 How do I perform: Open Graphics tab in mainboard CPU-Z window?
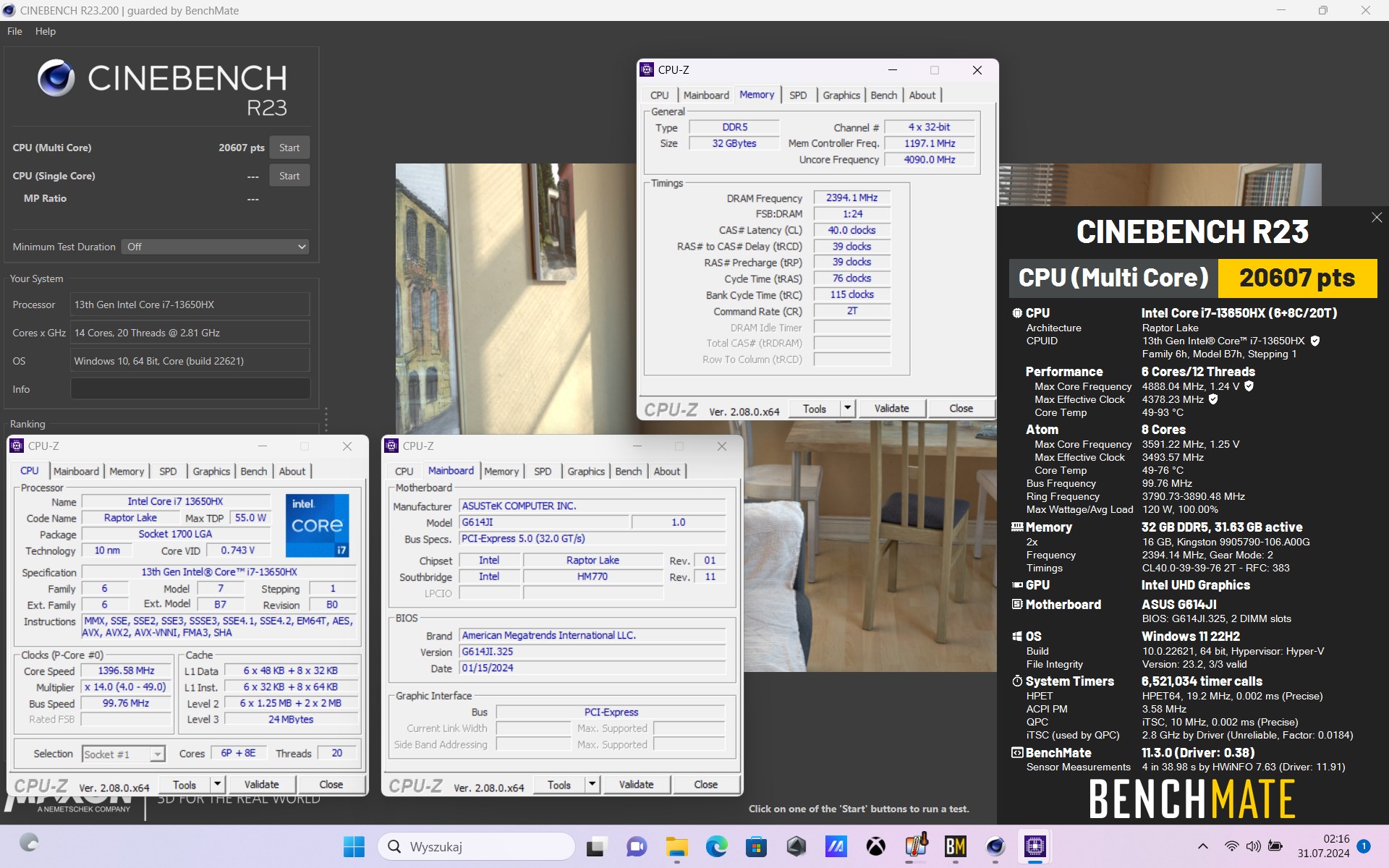point(585,471)
